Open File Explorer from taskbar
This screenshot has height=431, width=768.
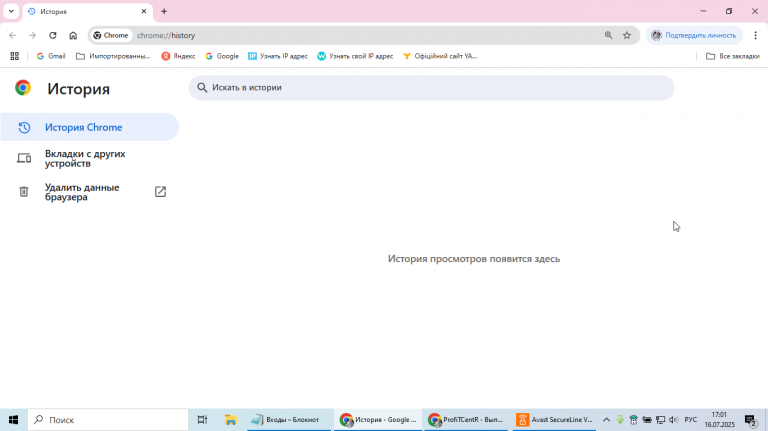[230, 420]
